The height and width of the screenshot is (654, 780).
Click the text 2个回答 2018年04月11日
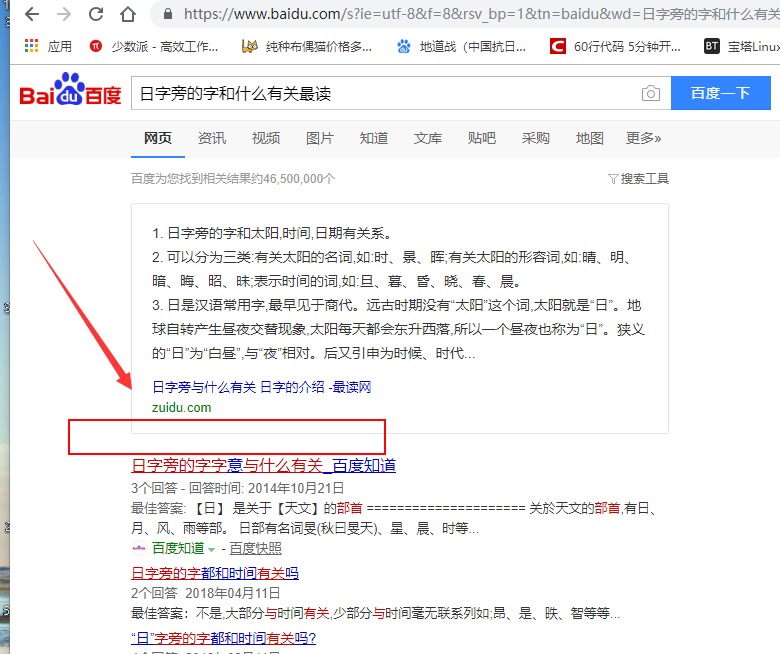[205, 593]
